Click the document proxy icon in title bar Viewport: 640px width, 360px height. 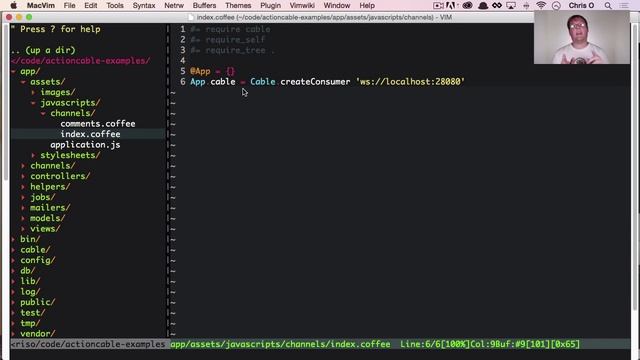(191, 17)
